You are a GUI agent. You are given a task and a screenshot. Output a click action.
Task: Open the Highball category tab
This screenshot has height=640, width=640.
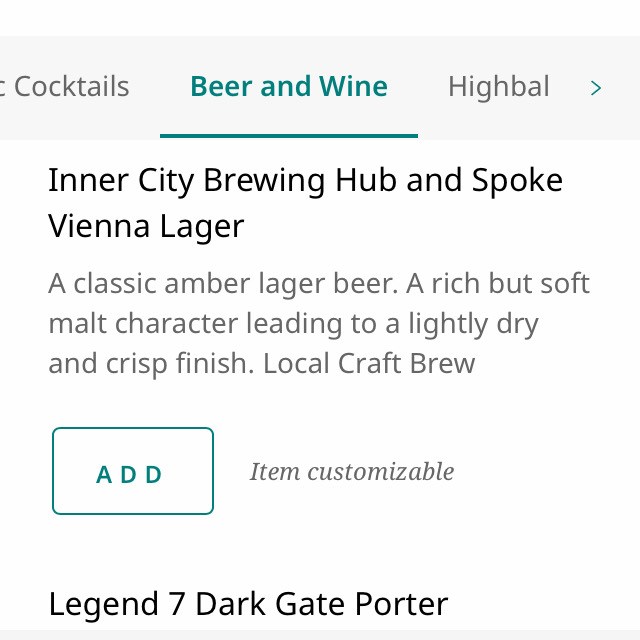coord(498,87)
